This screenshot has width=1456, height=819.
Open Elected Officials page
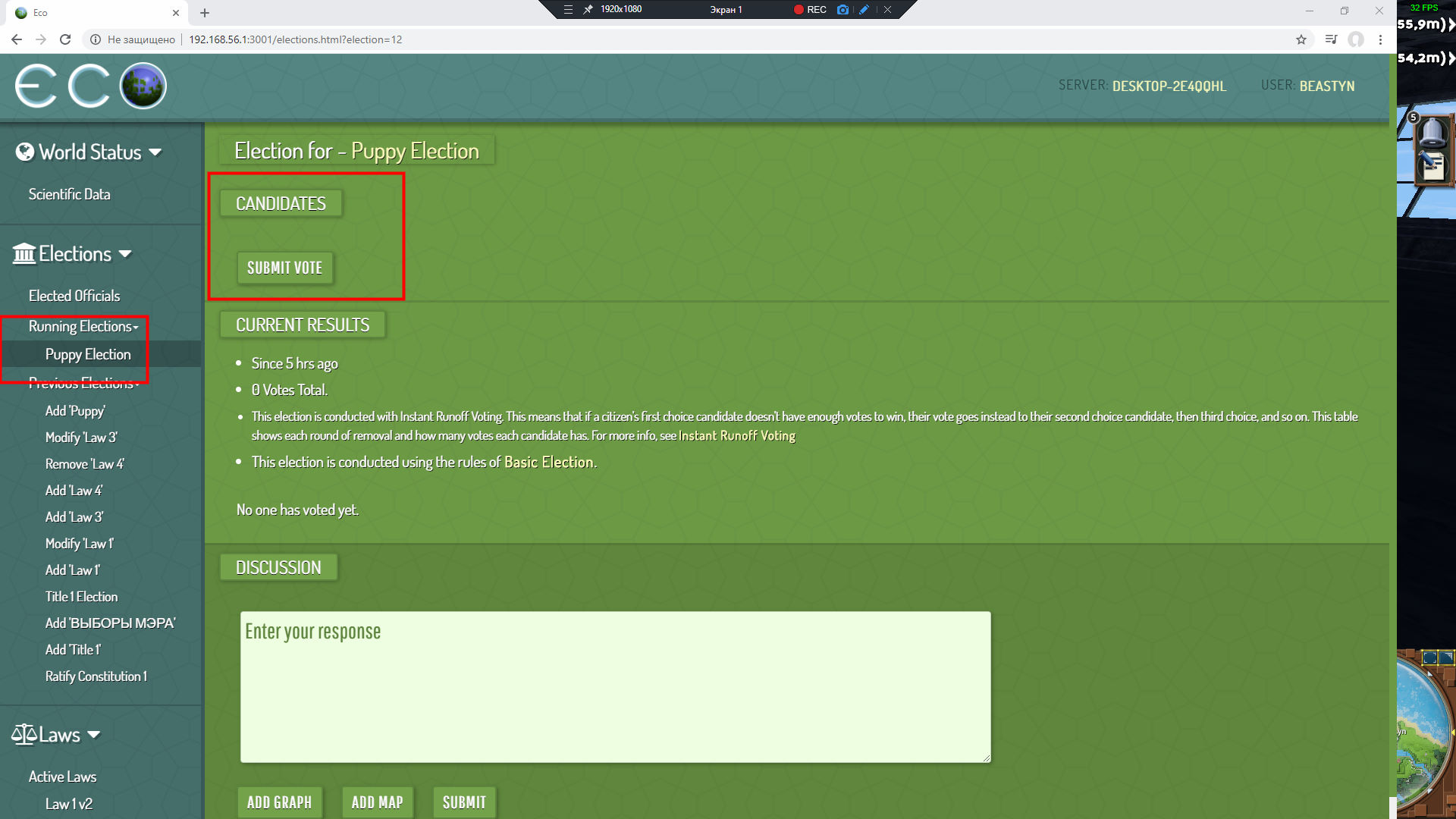(x=74, y=296)
